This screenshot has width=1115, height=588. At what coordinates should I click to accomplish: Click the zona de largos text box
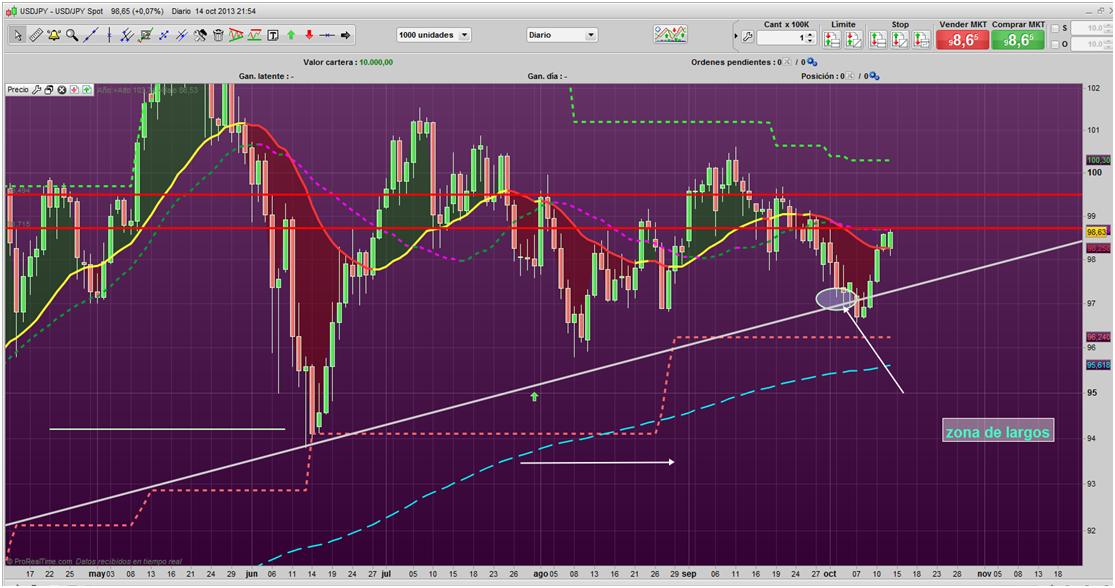pos(998,431)
